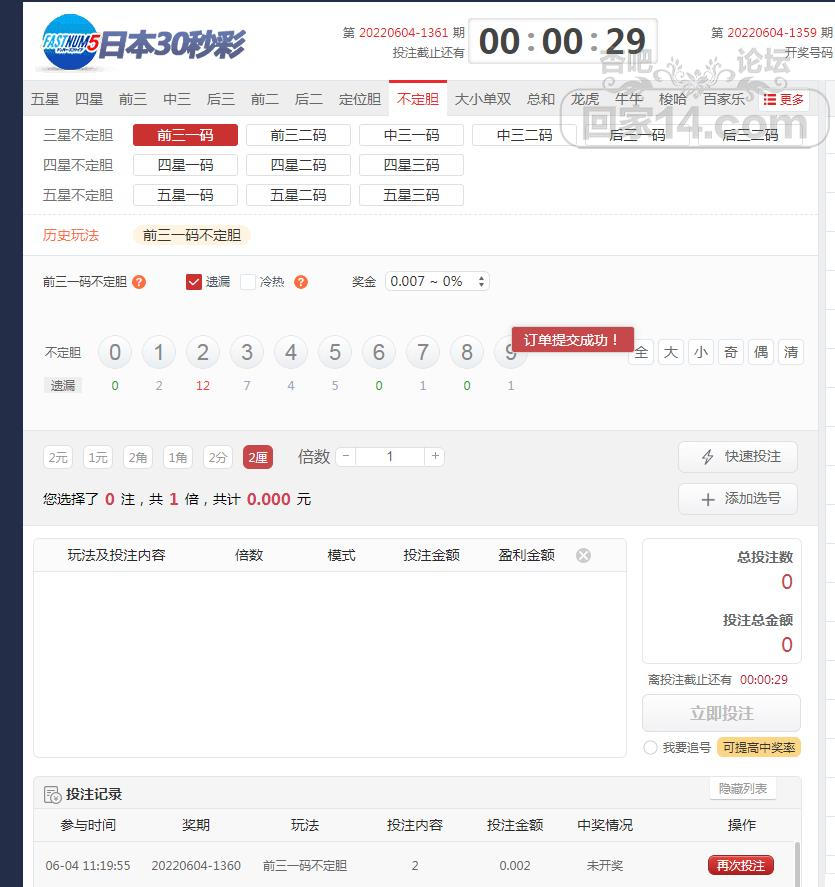Clear the bet list with the X icon
Screen dimensions: 835x887
pos(583,555)
